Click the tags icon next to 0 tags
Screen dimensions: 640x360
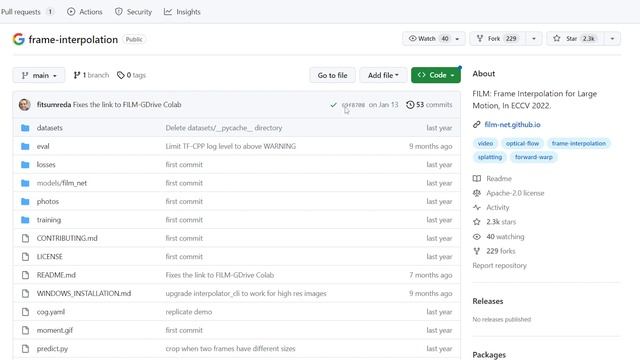[120, 75]
